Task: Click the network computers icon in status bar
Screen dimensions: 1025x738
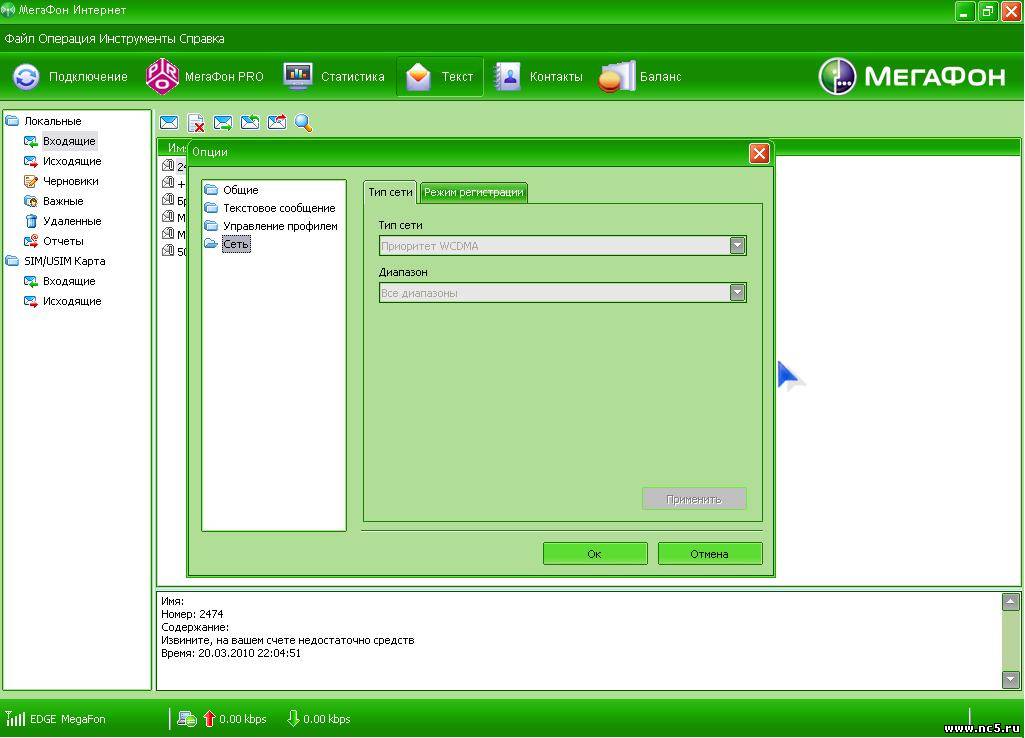Action: [x=187, y=718]
